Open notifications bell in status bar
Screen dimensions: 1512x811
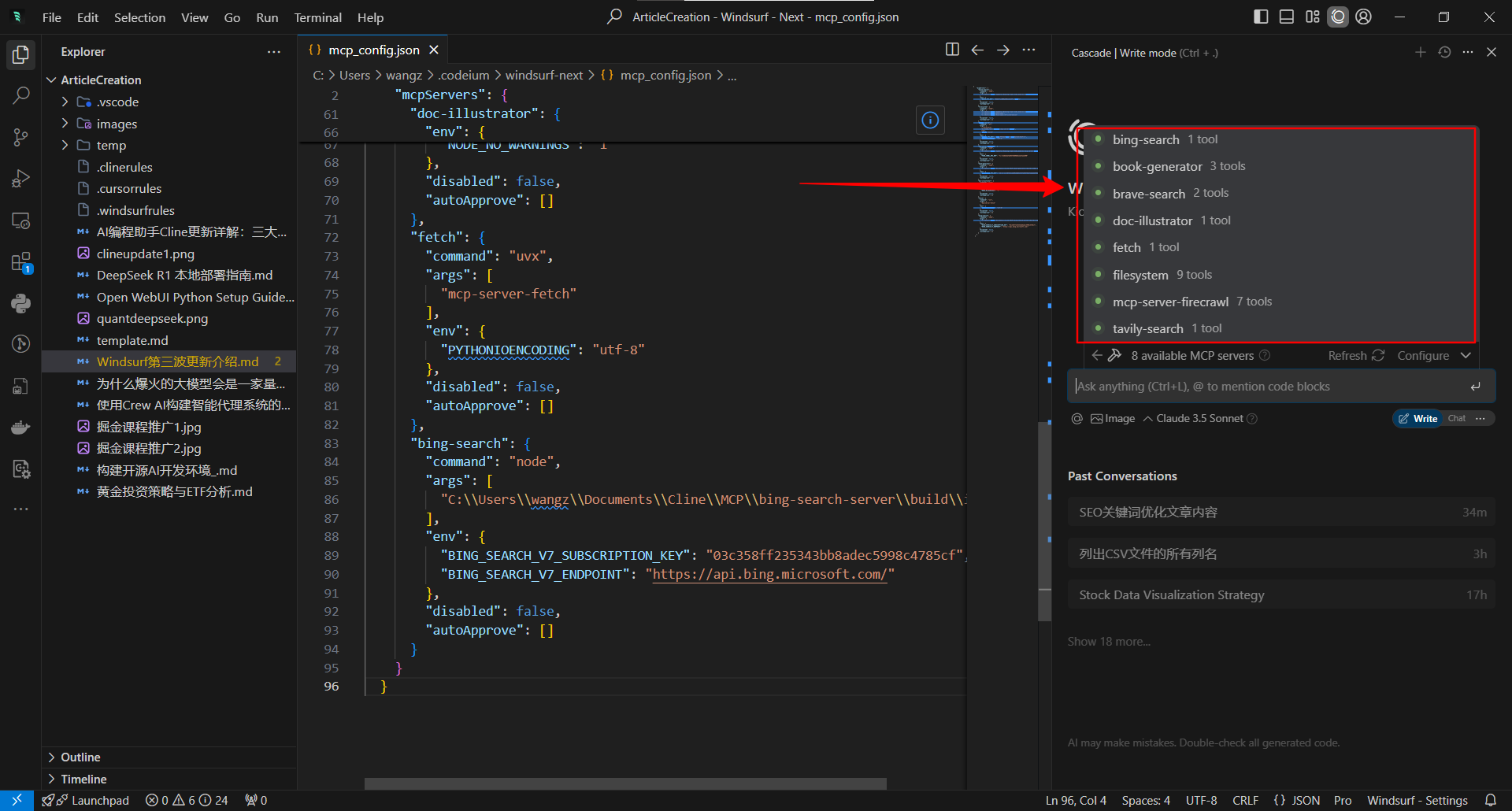(1490, 800)
